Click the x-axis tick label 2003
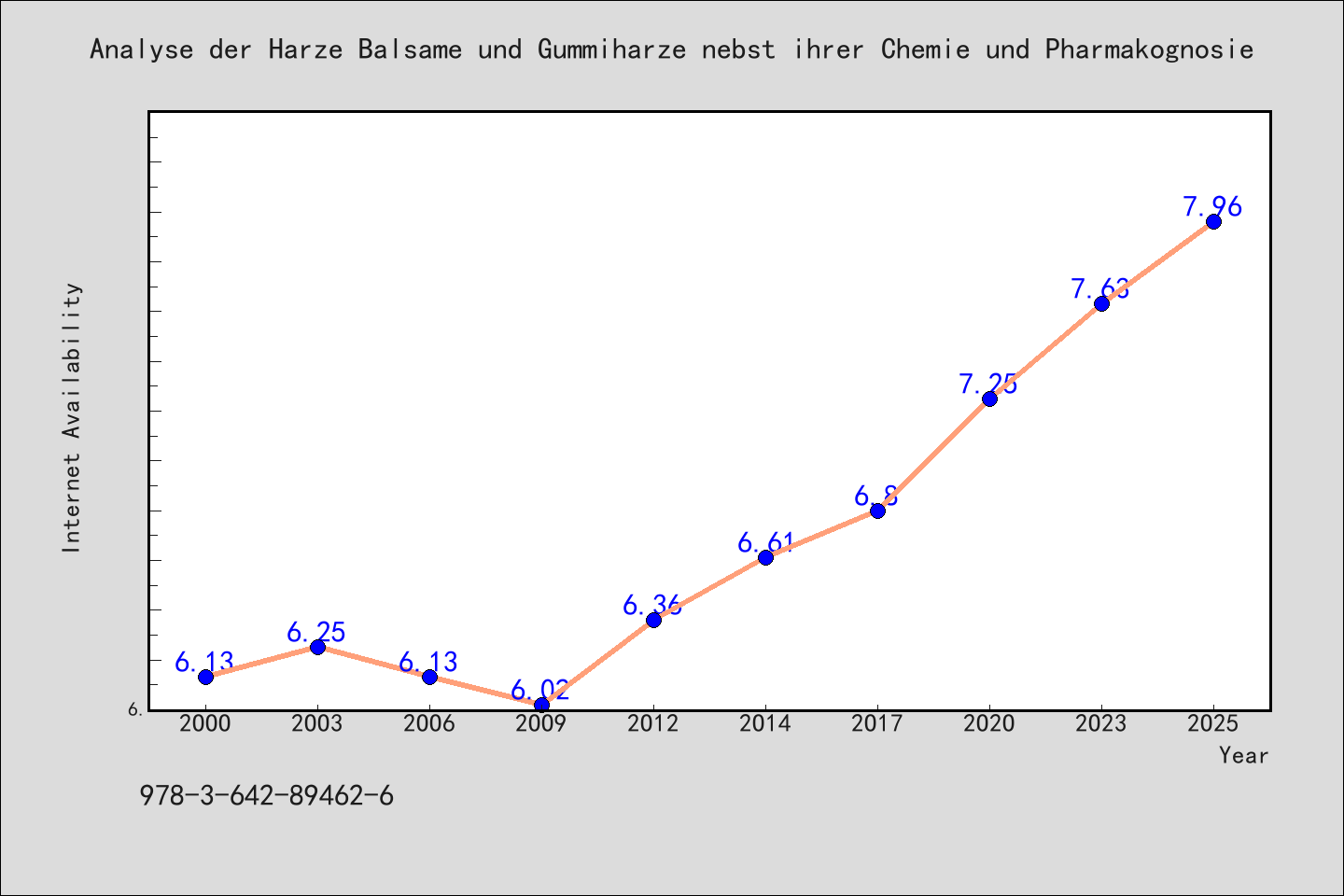This screenshot has height=896, width=1344. (317, 724)
